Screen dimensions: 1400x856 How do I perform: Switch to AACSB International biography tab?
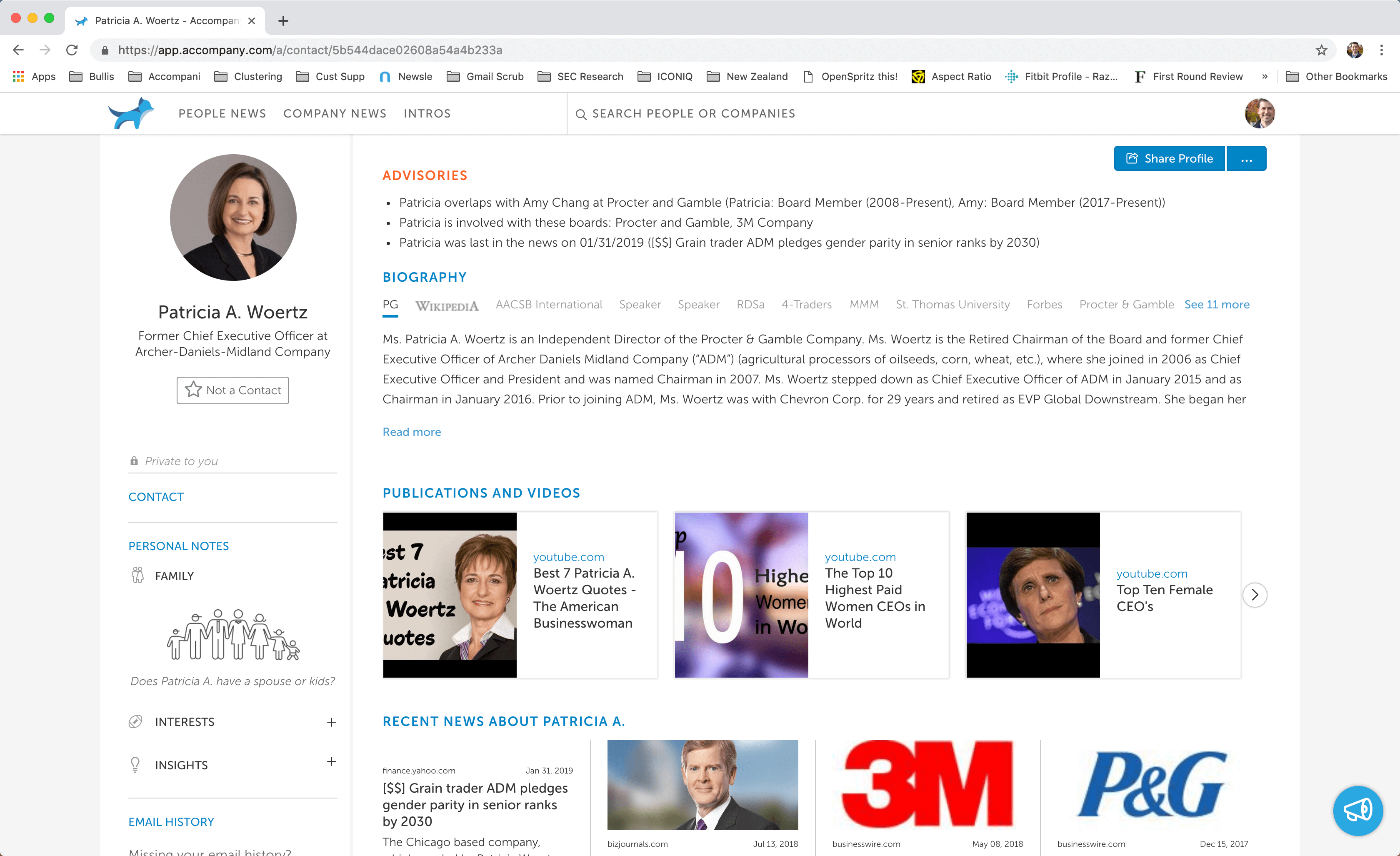click(x=549, y=305)
